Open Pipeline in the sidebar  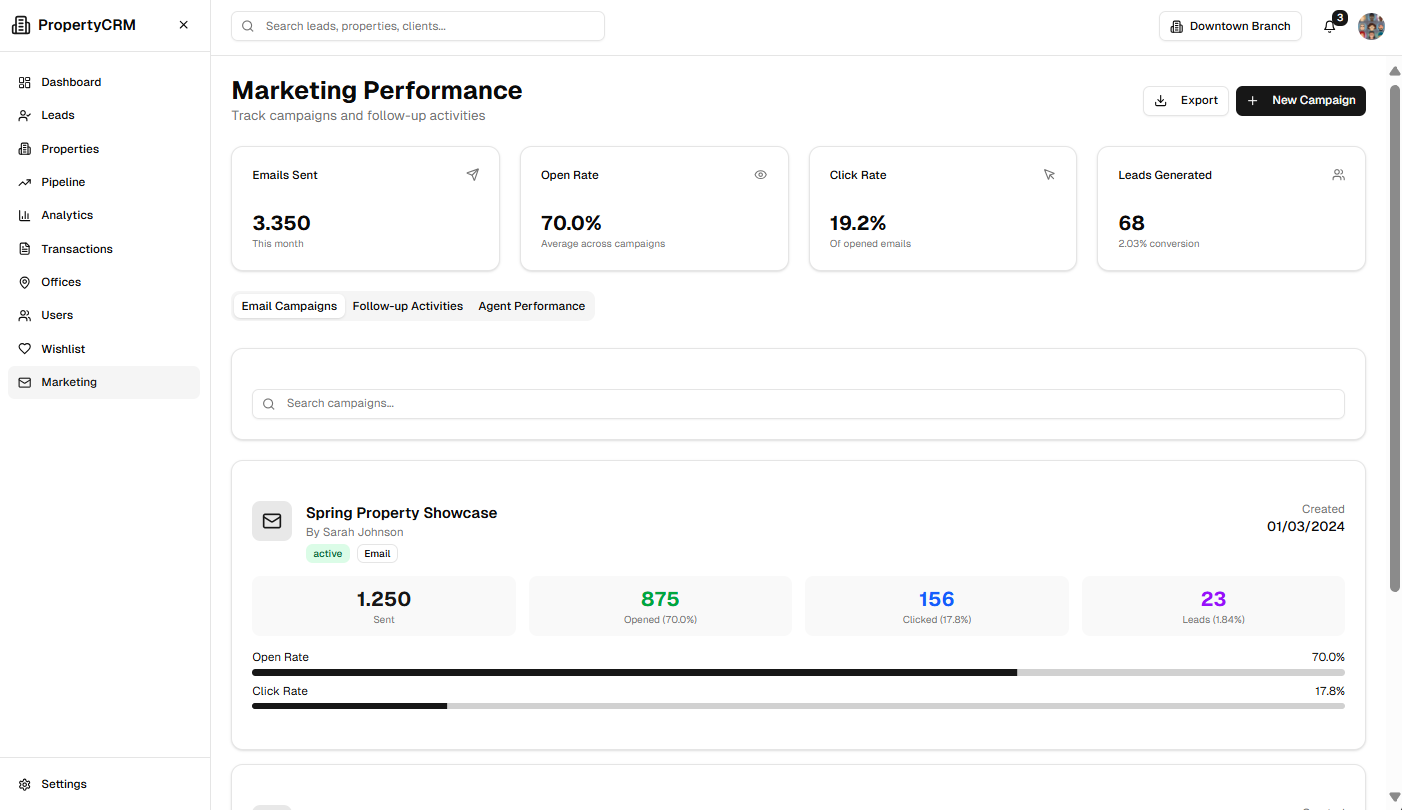[x=63, y=182]
